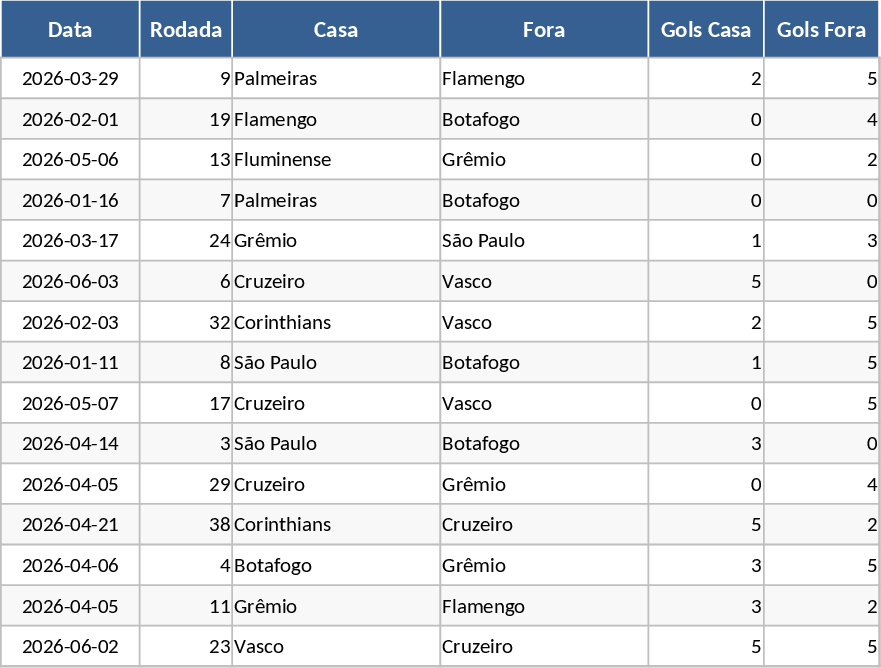Click the date cell 2026-05-07
Viewport: 881px width, 668px height.
70,404
